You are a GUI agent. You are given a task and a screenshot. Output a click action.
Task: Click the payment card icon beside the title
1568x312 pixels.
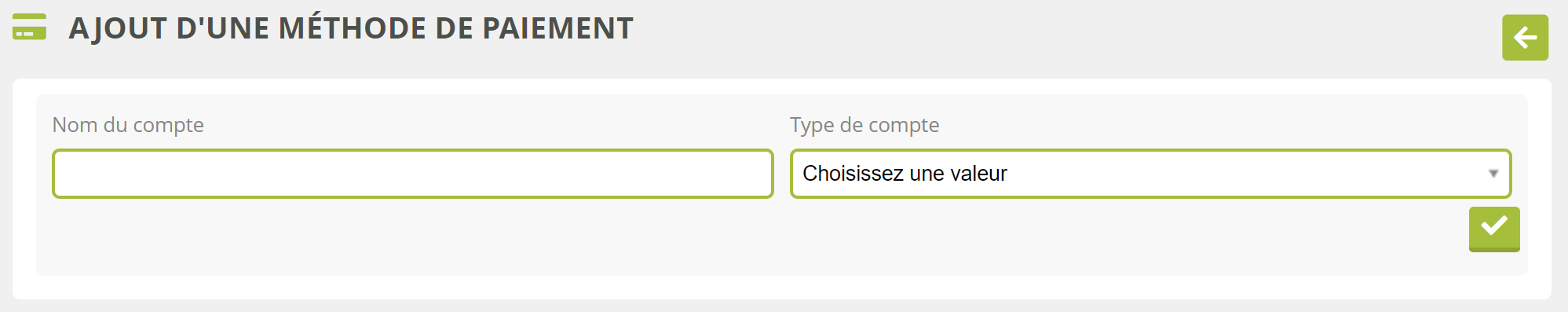30,27
